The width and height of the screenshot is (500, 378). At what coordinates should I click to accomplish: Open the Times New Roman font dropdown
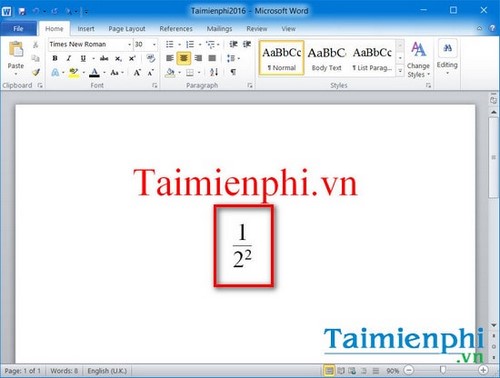(129, 44)
